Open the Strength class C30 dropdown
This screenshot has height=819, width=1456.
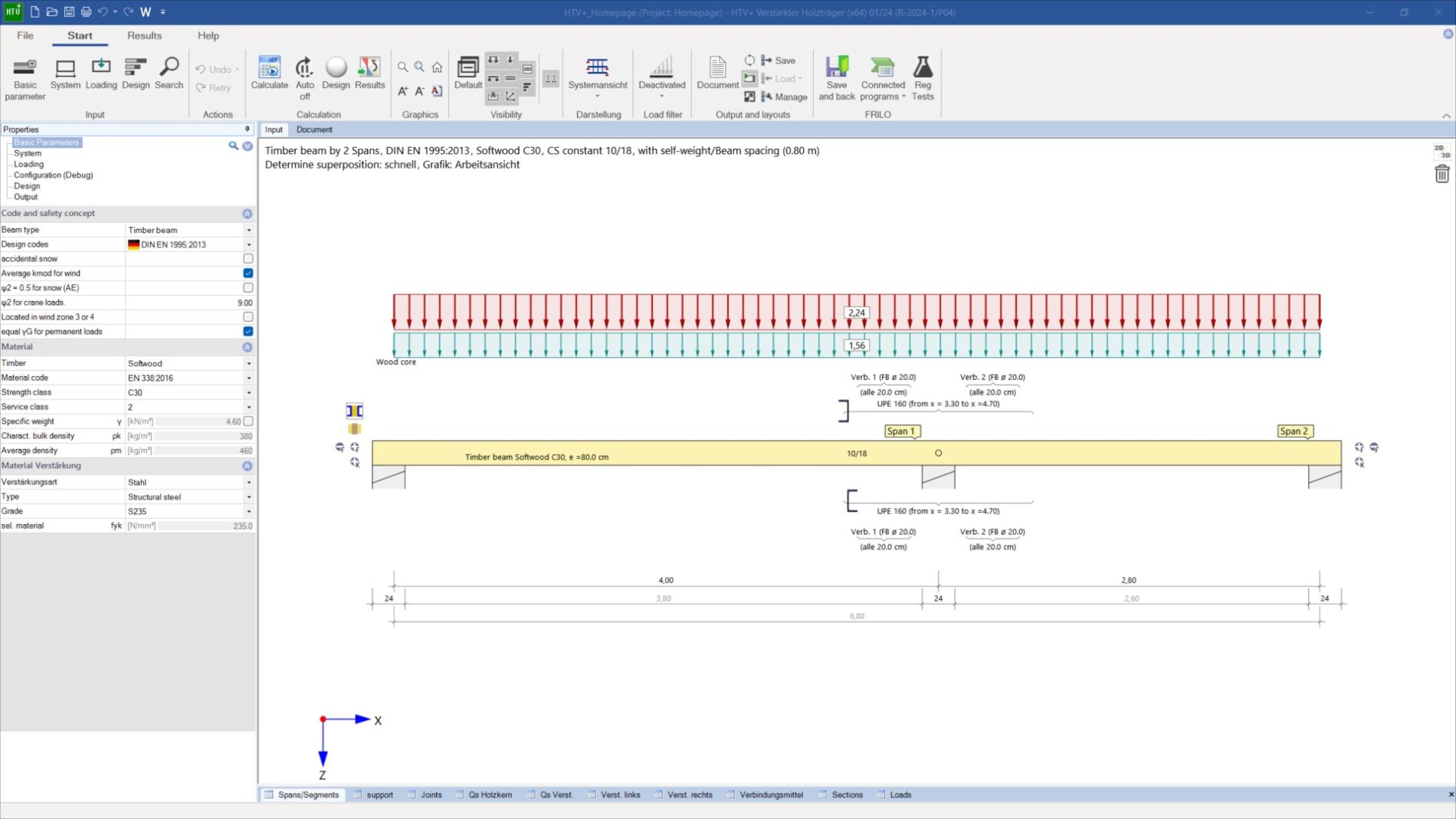(248, 392)
